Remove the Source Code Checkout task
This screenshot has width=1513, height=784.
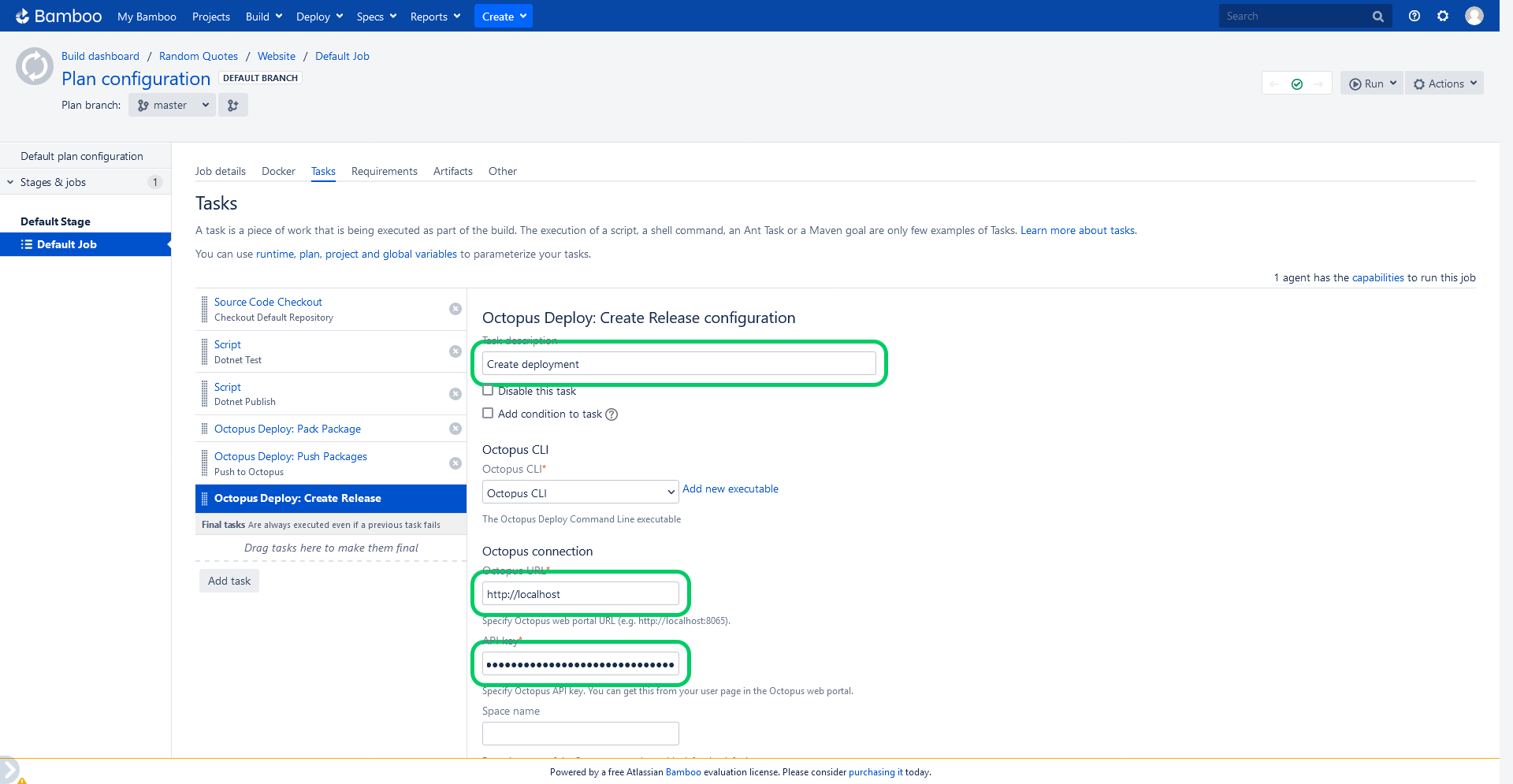coord(455,309)
